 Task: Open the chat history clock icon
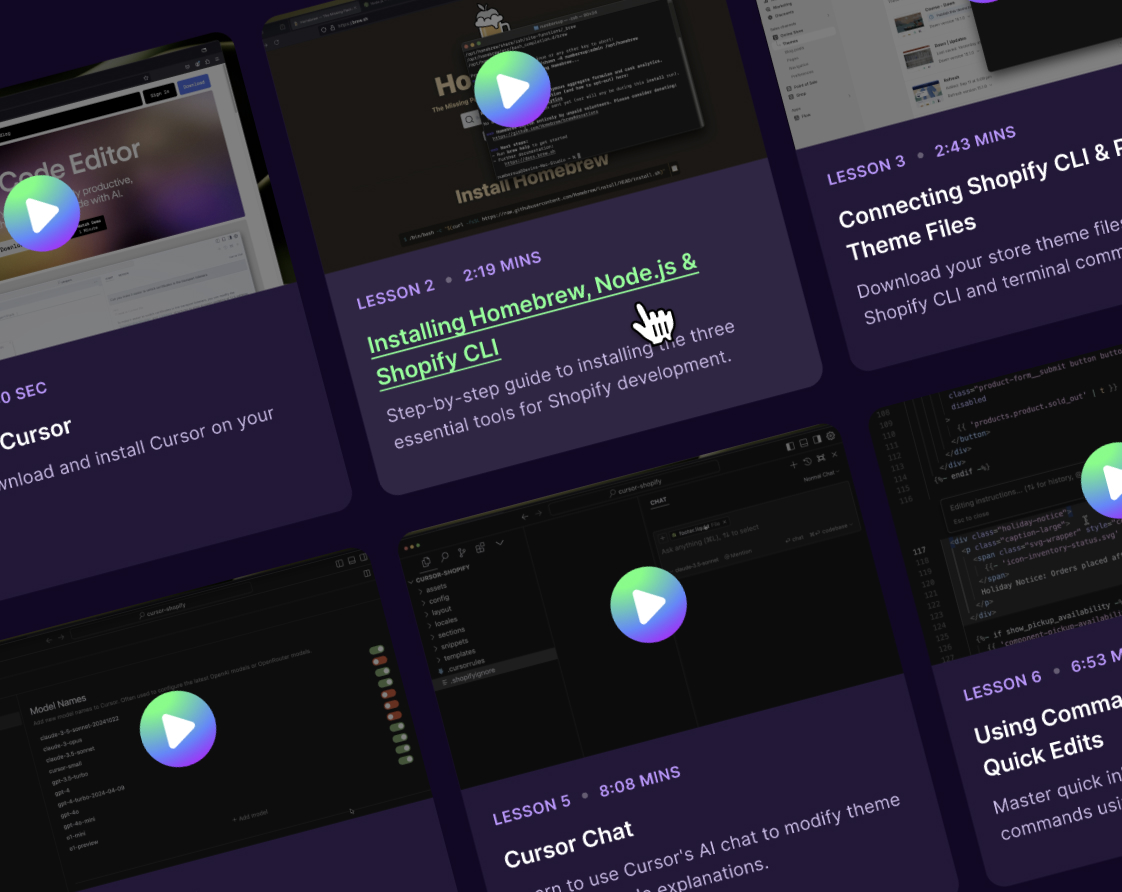tap(807, 461)
